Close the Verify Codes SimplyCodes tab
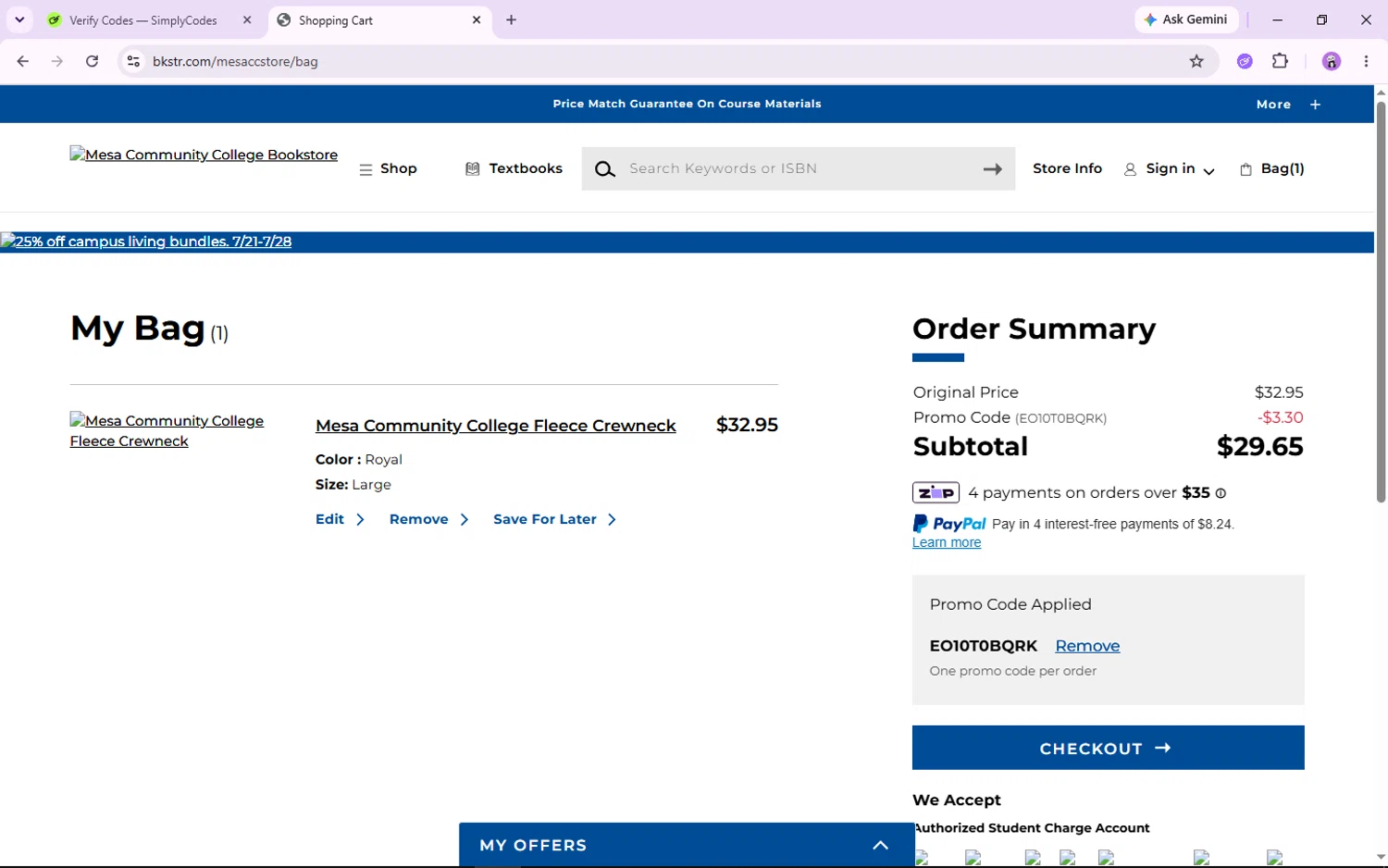 [x=247, y=19]
